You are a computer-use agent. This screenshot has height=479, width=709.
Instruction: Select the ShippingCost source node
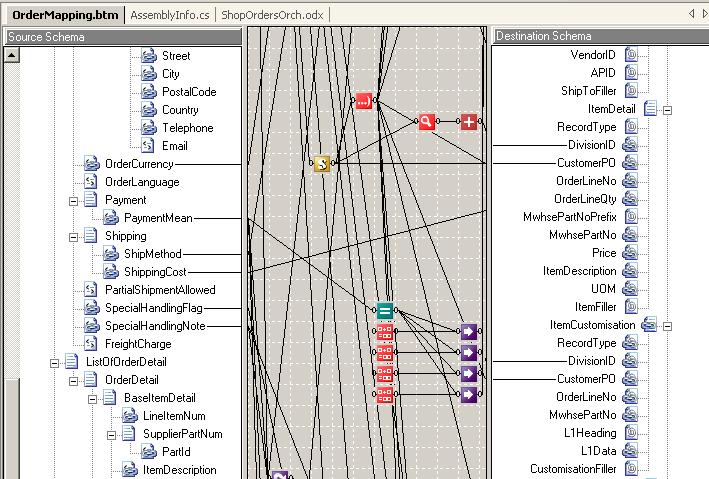tap(155, 272)
